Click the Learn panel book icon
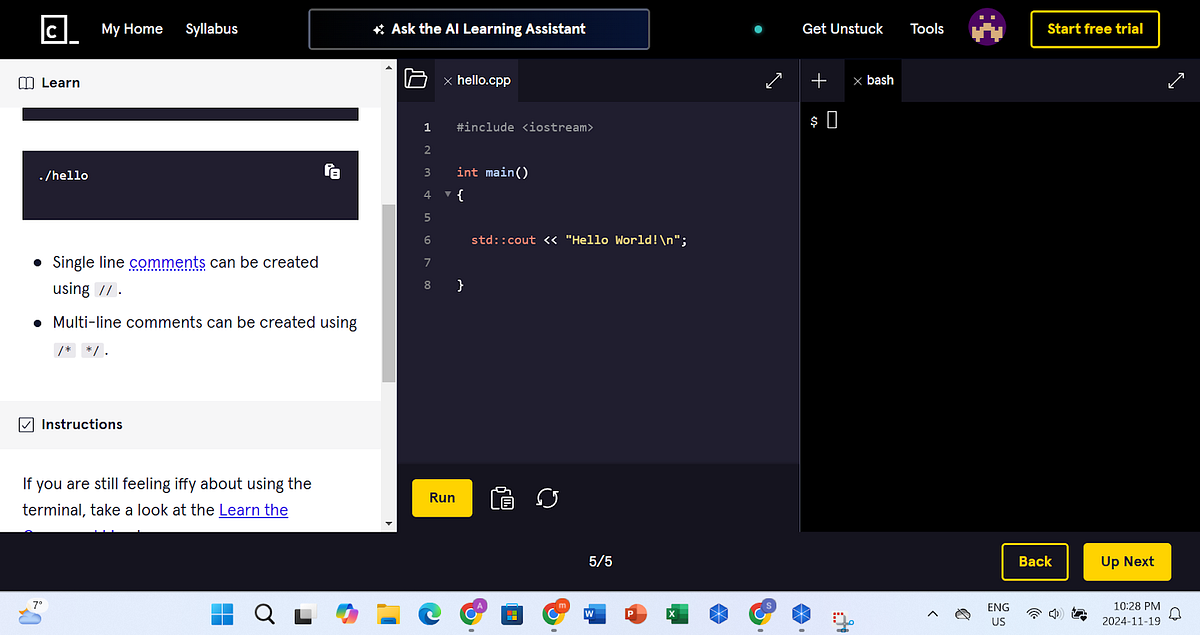The width and height of the screenshot is (1200, 635). (26, 83)
